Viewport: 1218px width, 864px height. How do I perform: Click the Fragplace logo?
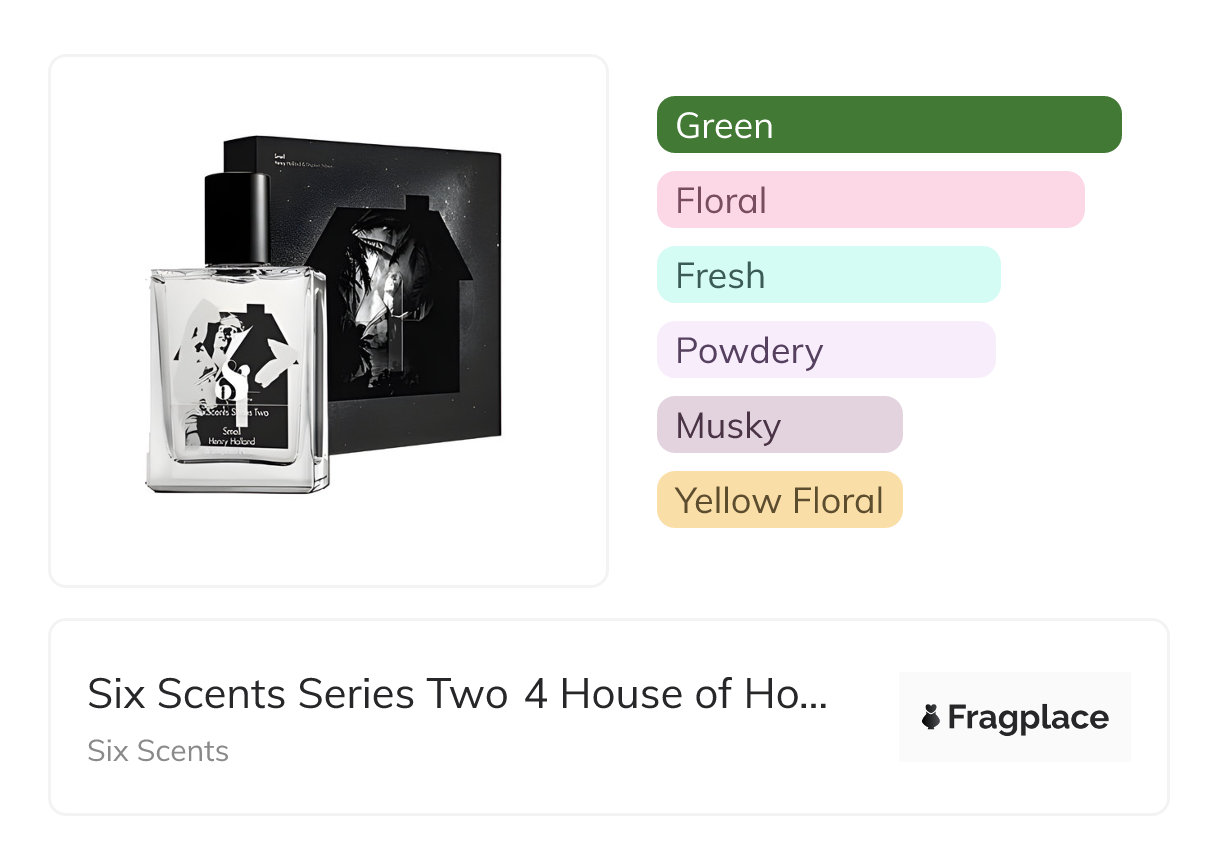coord(1015,717)
